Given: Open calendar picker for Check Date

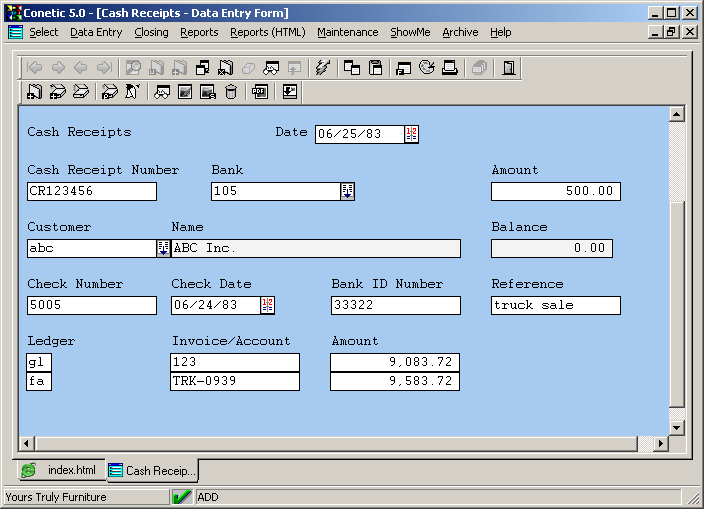Looking at the screenshot, I should click(267, 305).
